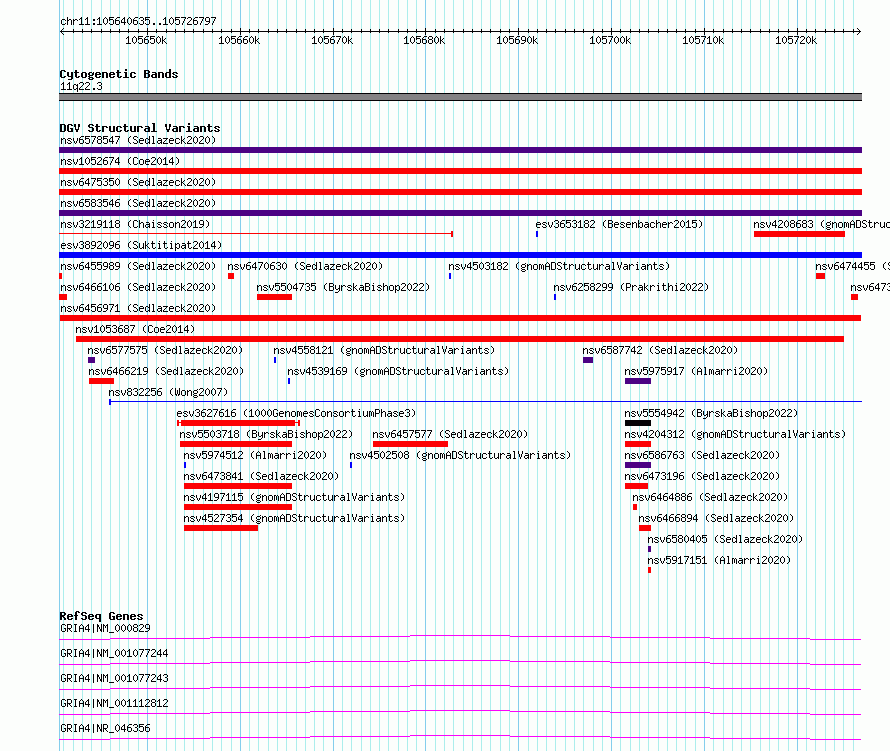Open nsv832256 (Wong2007) variant label
This screenshot has width=890, height=751.
tap(168, 392)
